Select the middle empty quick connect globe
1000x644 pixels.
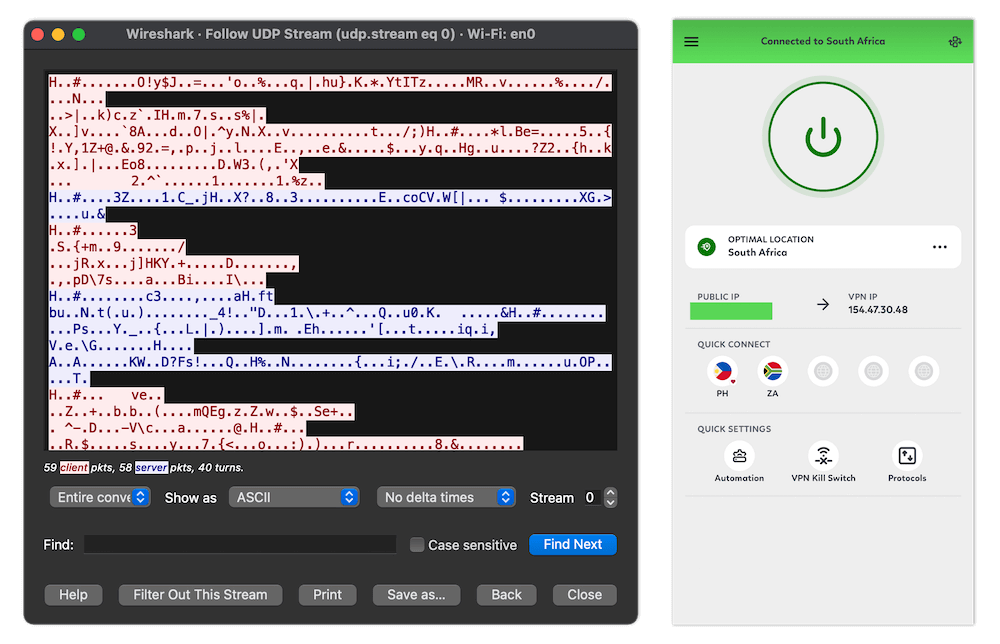(x=873, y=371)
